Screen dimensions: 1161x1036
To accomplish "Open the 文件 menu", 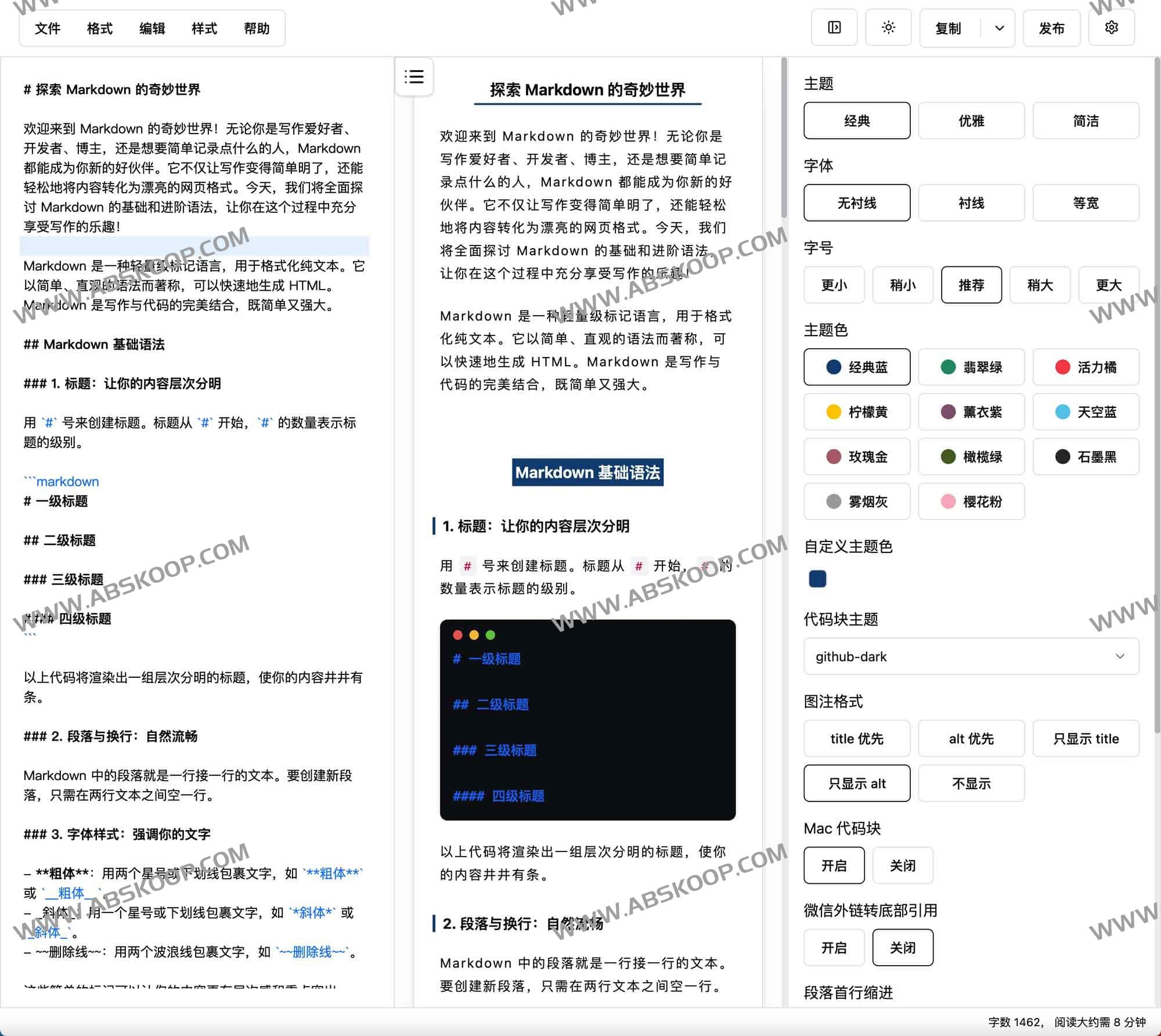I will 47,28.
